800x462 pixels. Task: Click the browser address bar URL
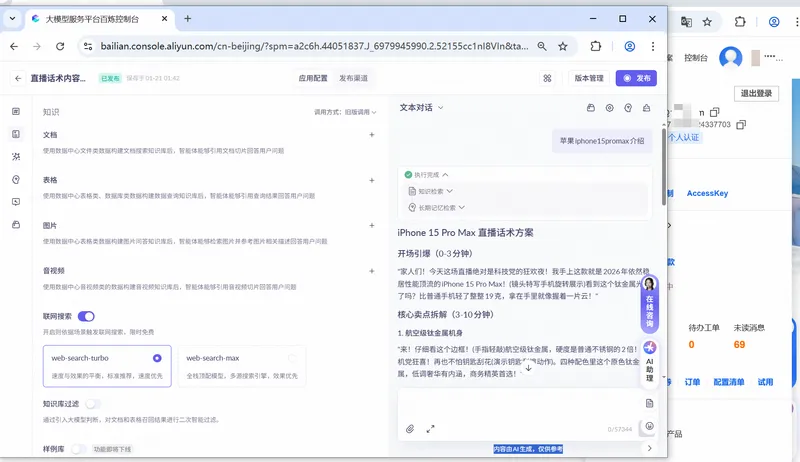click(x=314, y=46)
